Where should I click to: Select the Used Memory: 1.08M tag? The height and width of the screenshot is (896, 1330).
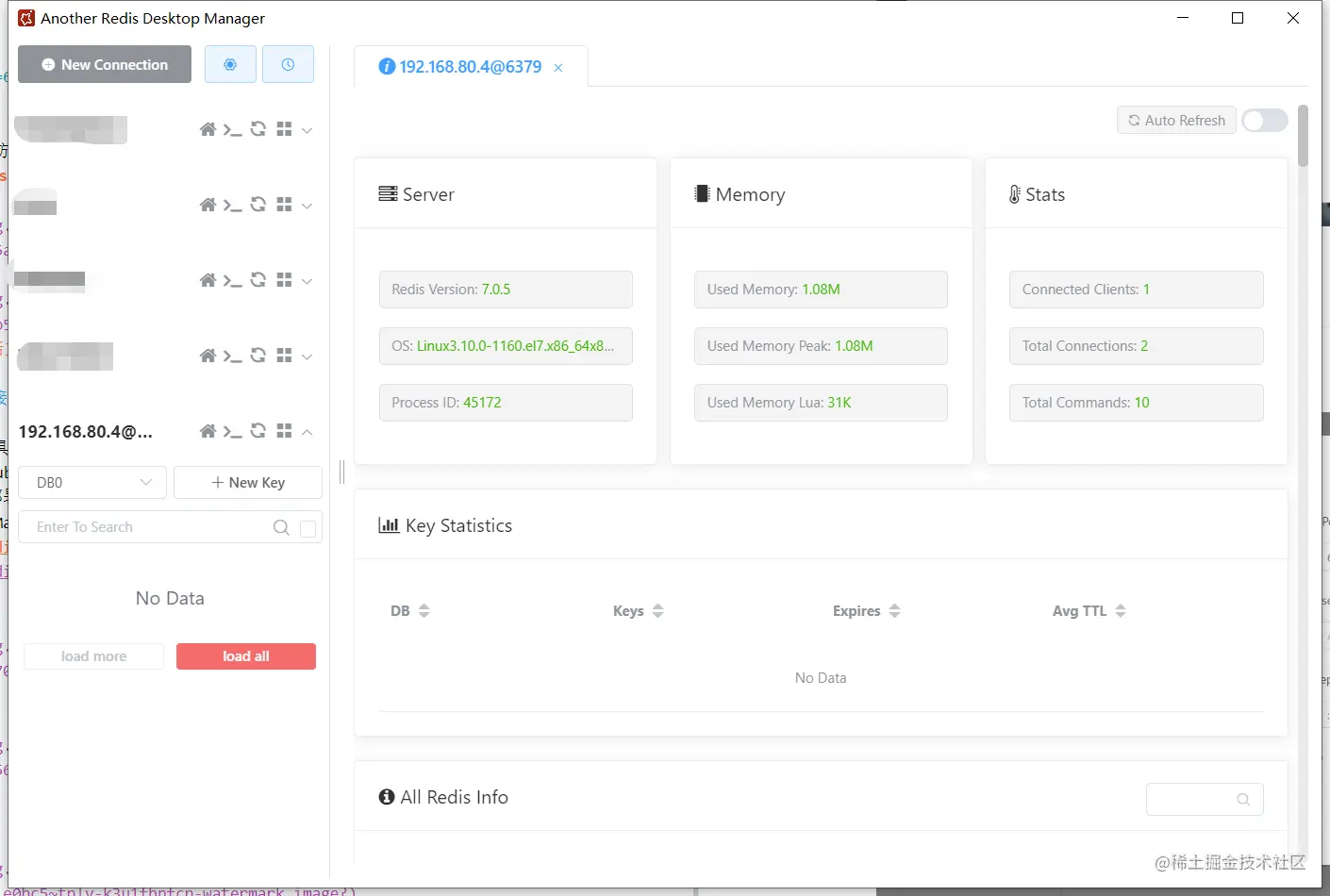[x=821, y=290]
